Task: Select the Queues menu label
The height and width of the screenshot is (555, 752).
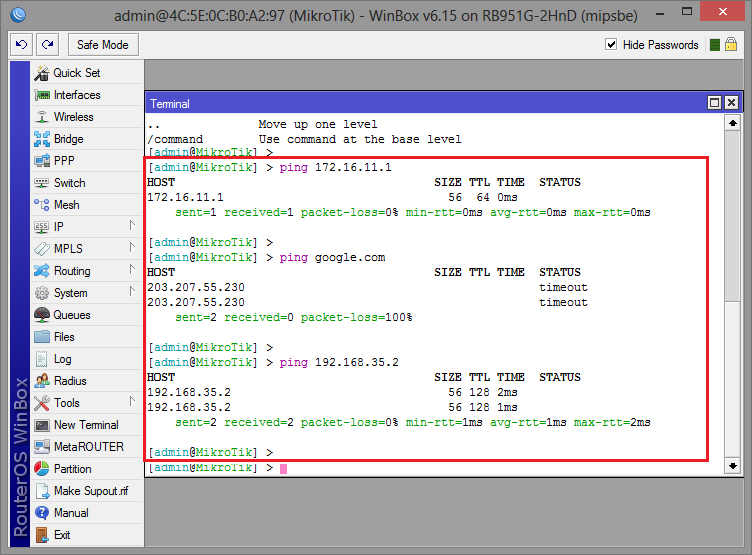Action: coord(72,315)
